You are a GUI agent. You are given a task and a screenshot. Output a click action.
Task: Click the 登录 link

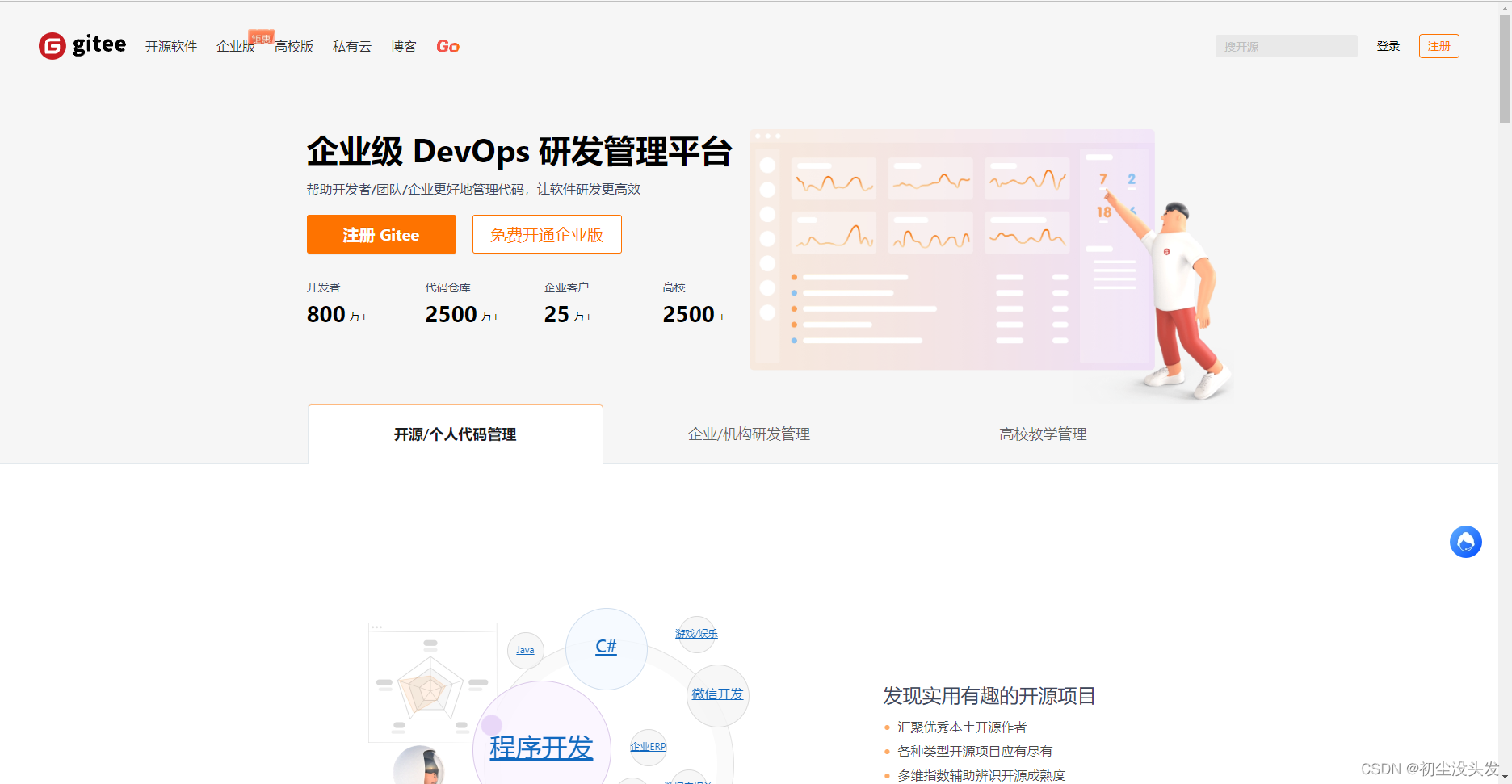(x=1388, y=46)
